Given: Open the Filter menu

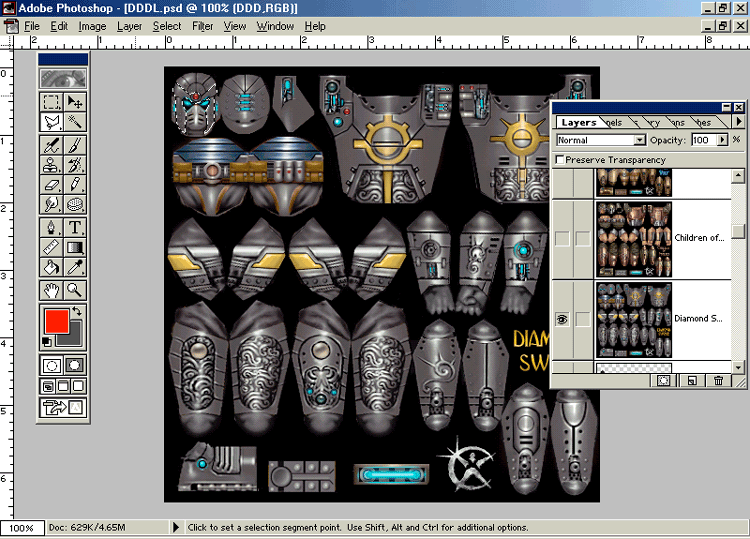Looking at the screenshot, I should point(202,26).
